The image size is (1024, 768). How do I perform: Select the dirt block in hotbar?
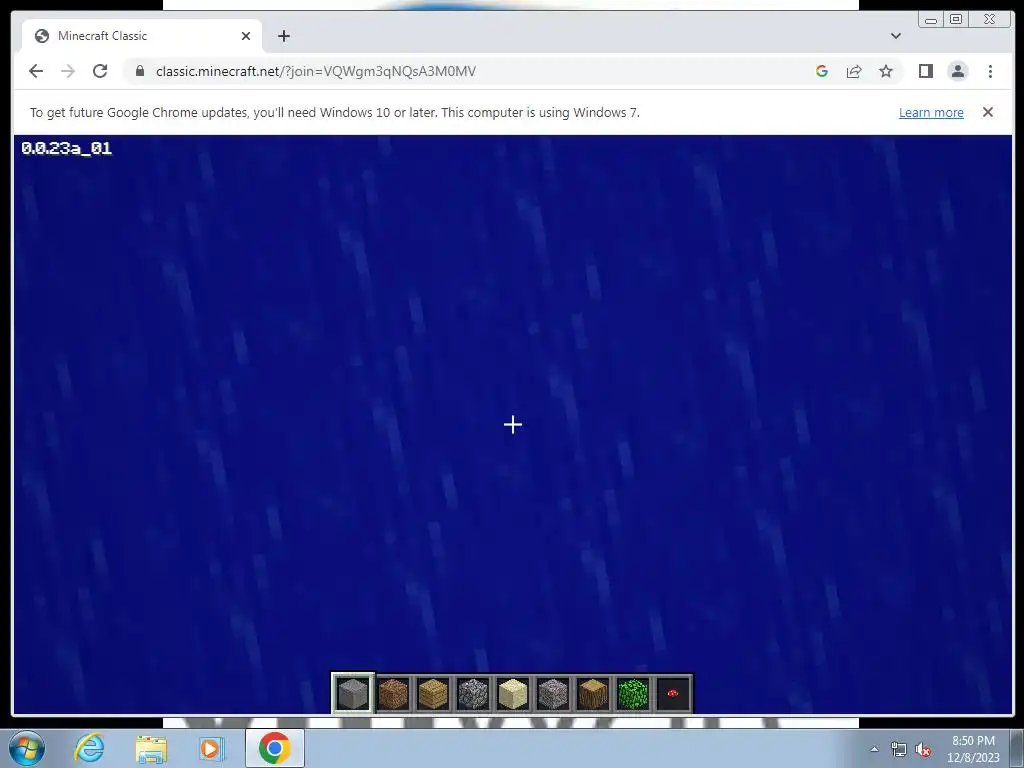tap(393, 694)
